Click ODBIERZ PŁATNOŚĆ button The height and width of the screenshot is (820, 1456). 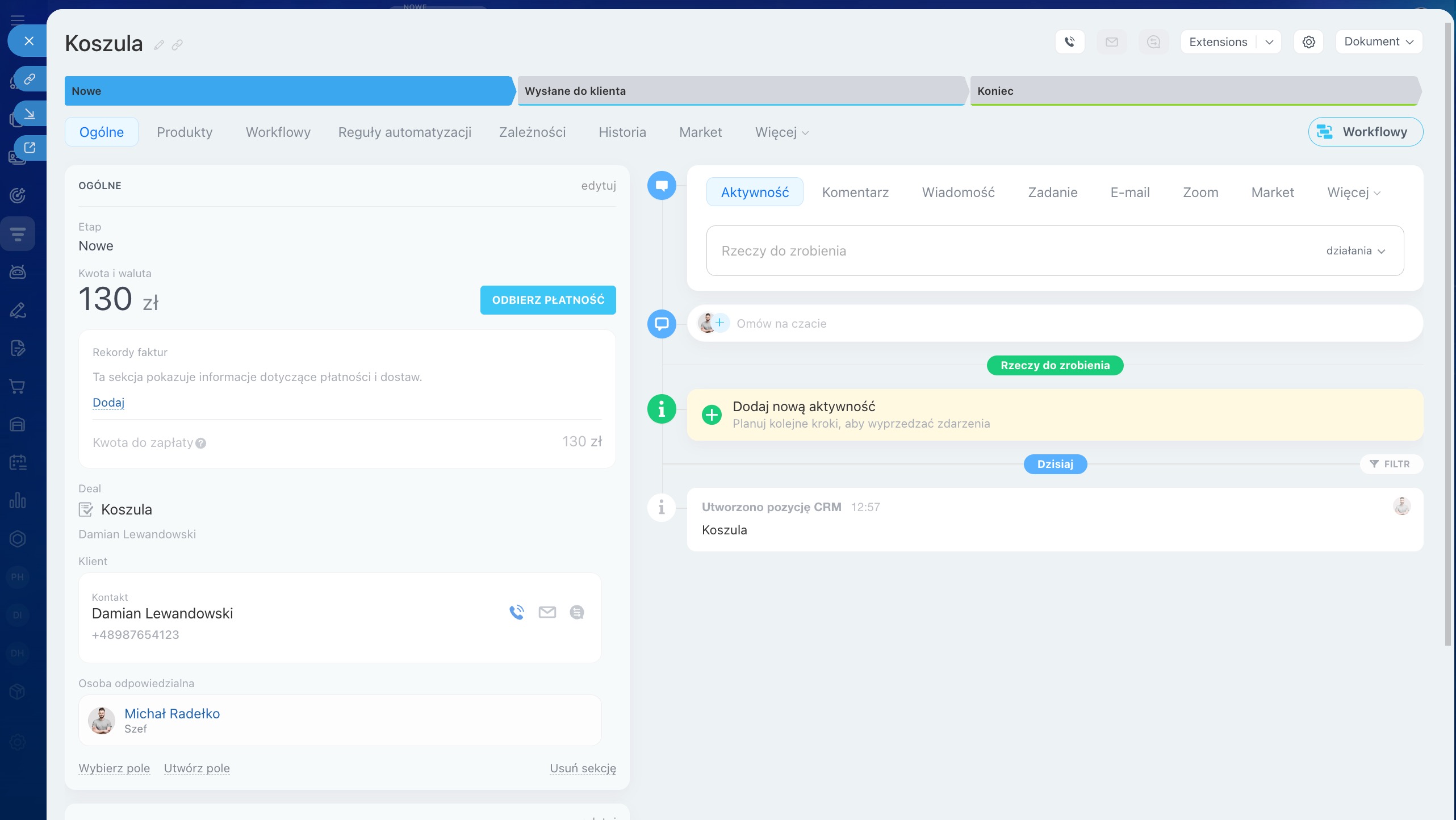pos(548,300)
